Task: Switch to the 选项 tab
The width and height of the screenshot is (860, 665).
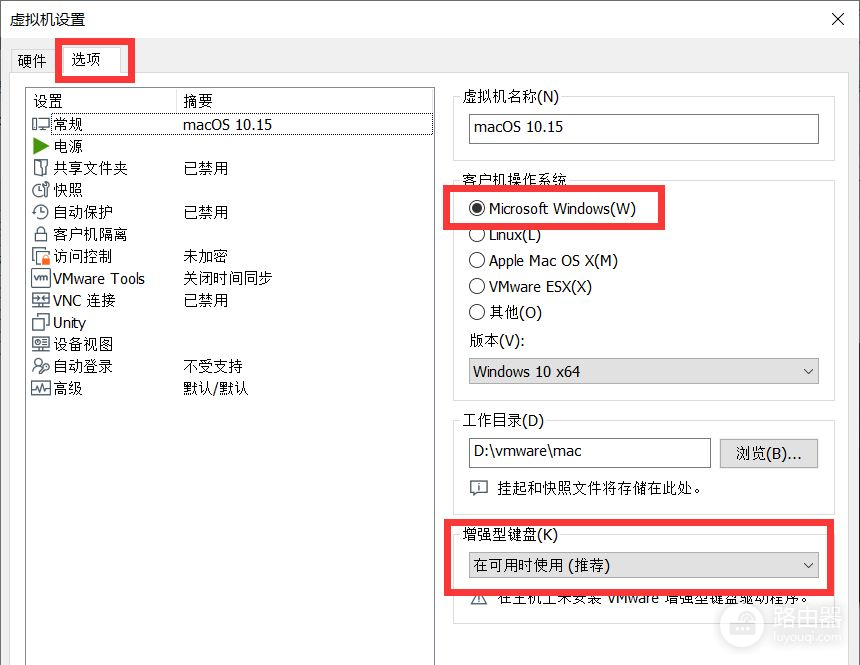Action: tap(86, 59)
